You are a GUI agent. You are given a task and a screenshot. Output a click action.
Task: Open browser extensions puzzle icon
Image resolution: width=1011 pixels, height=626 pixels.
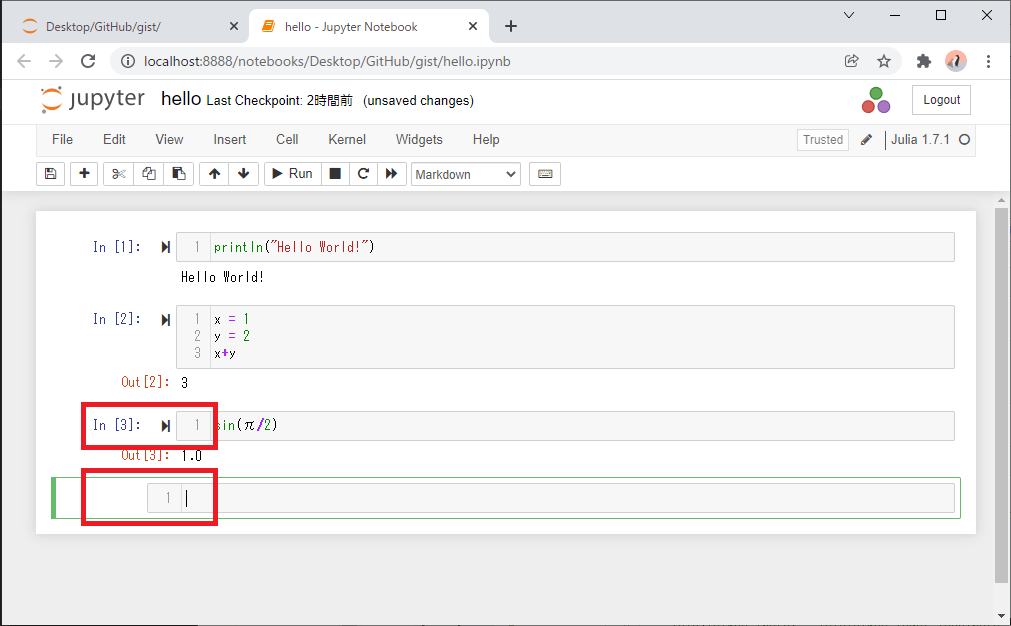click(924, 61)
